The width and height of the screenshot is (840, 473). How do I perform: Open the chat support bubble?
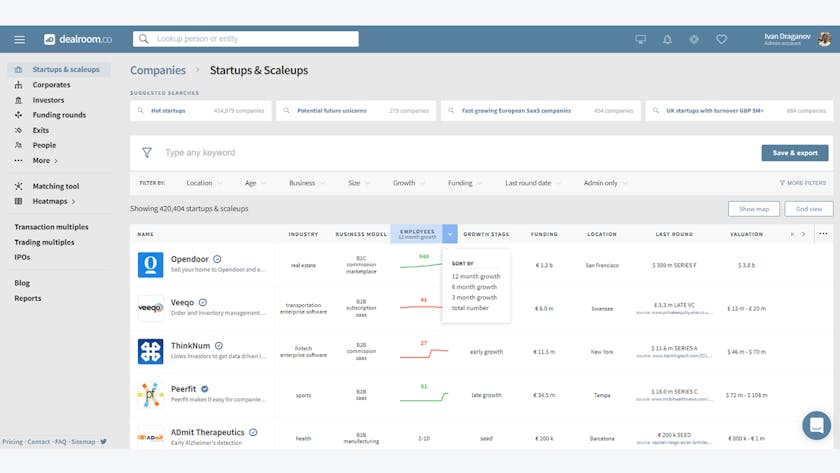click(x=816, y=425)
